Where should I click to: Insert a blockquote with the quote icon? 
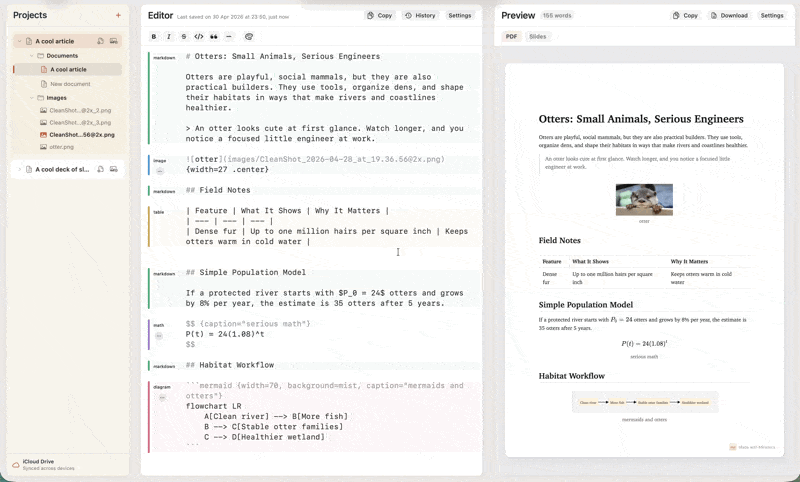214,37
